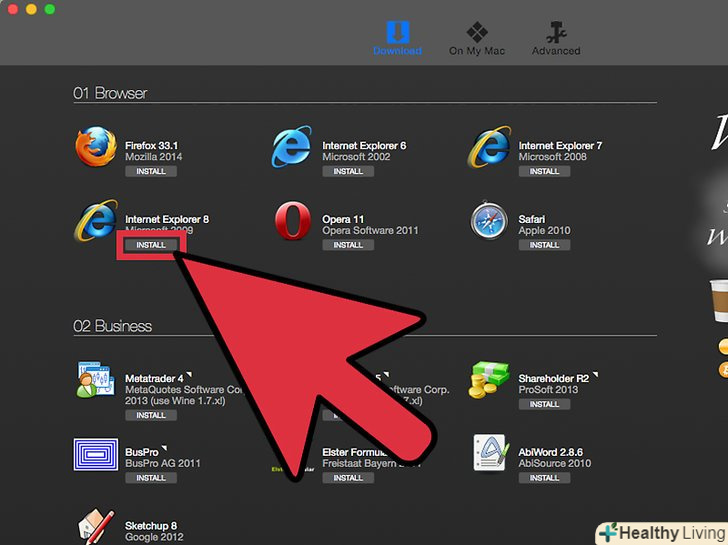Install Opera 11

(x=348, y=245)
